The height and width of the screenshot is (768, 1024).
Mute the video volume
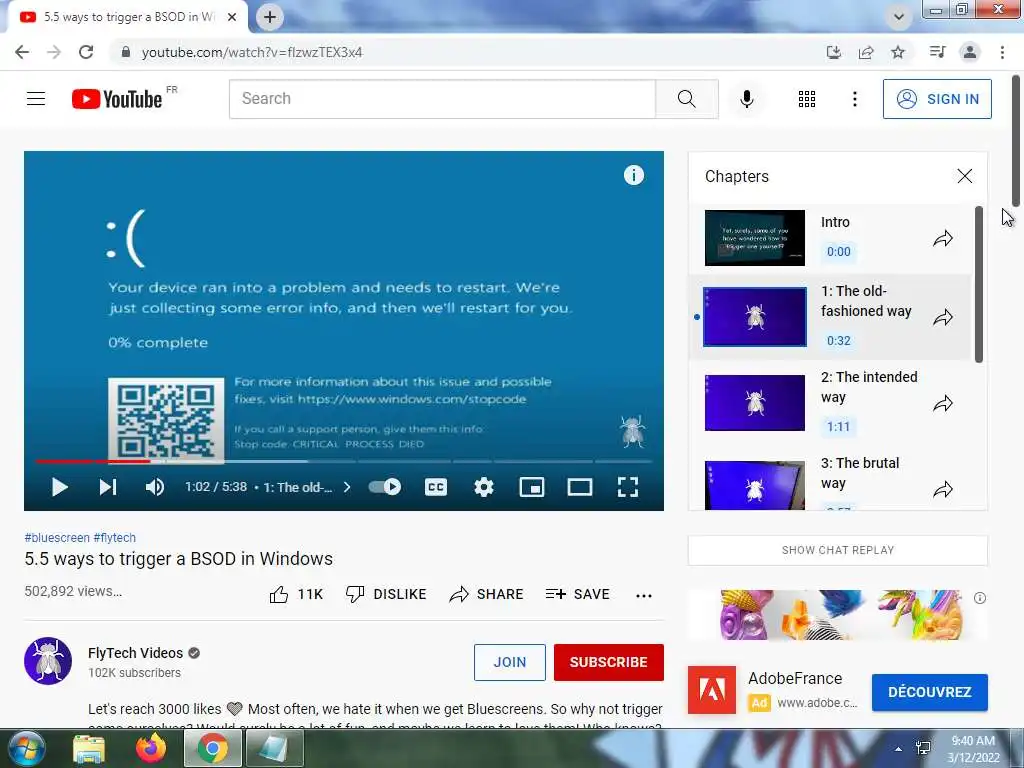coord(155,487)
